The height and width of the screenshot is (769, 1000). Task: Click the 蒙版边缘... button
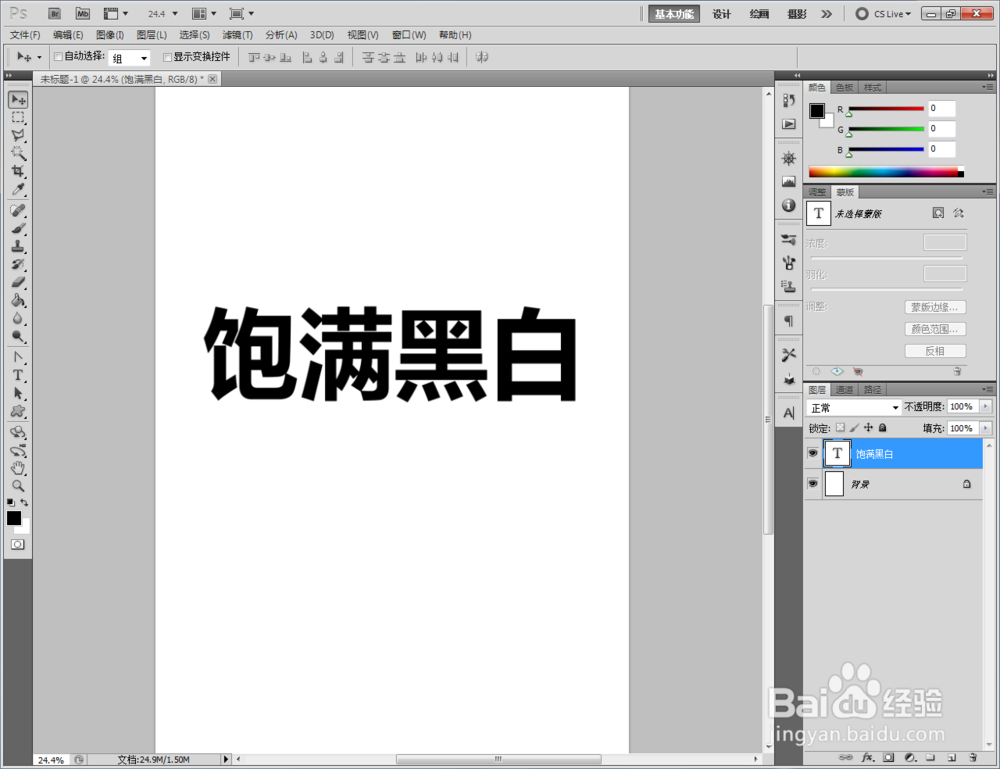coord(935,307)
